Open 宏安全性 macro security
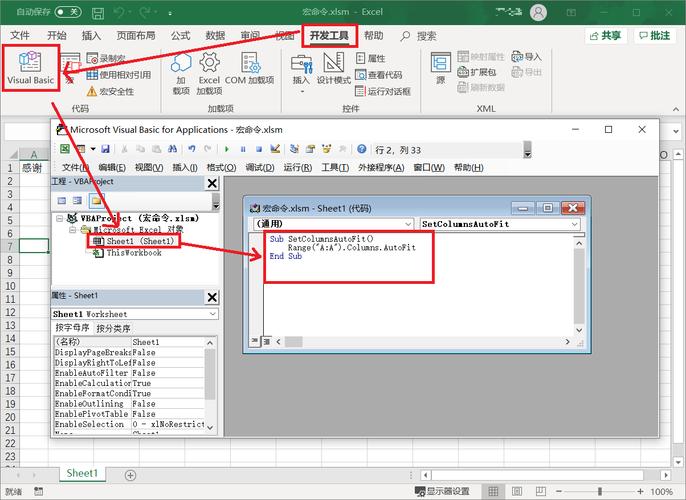This screenshot has height=500, width=686. coord(110,91)
